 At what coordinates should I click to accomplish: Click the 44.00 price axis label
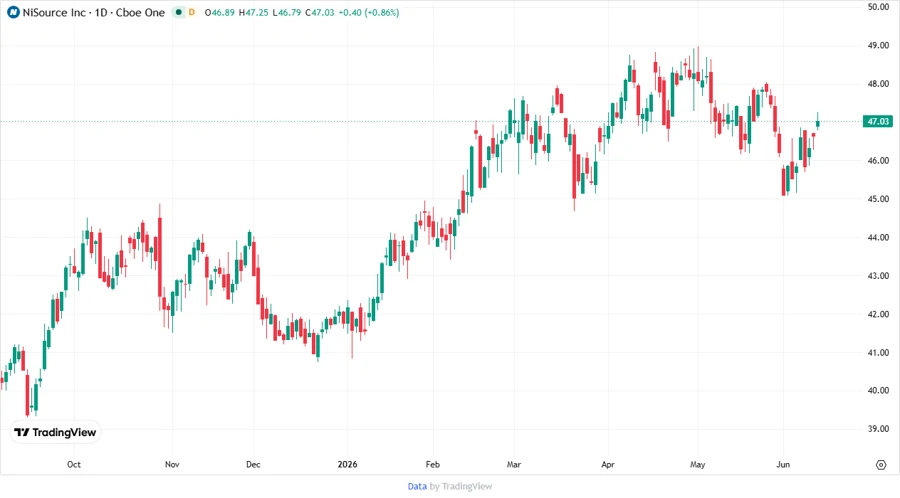[878, 238]
